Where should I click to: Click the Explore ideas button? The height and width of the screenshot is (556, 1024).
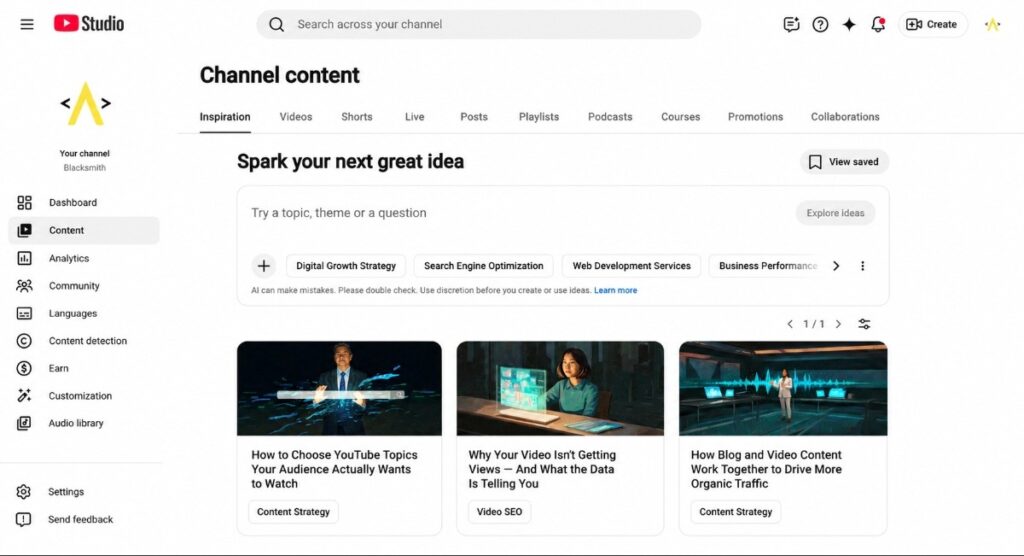tap(835, 213)
